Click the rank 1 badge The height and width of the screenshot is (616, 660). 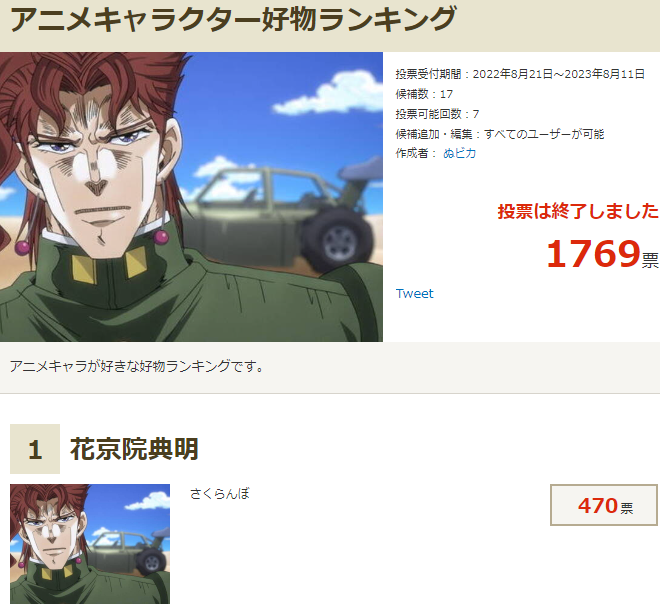pyautogui.click(x=35, y=449)
